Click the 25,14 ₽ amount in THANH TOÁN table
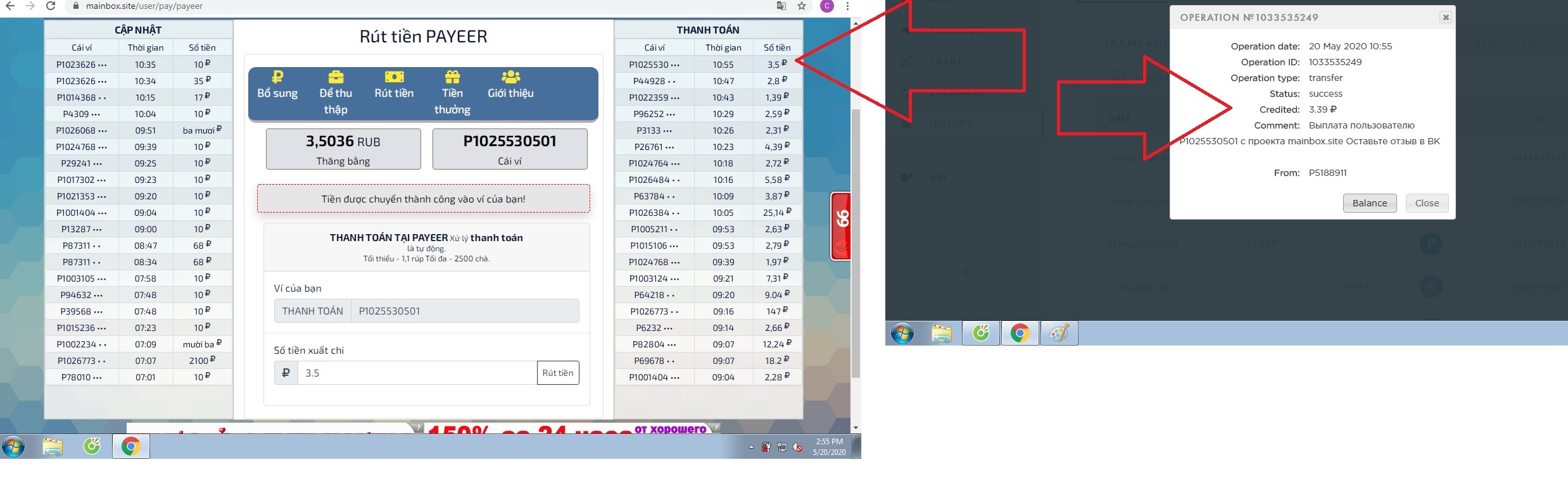 777,213
